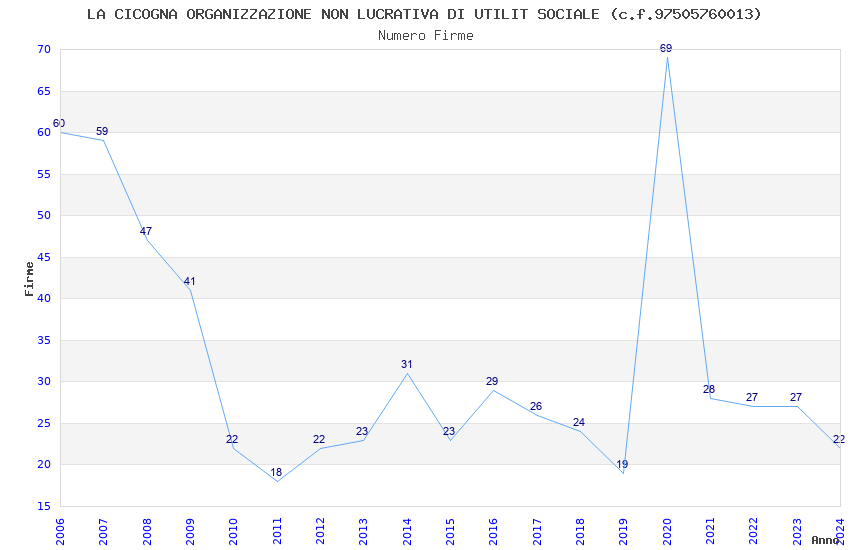Click the Anno x-axis label
Image resolution: width=850 pixels, height=550 pixels.
826,540
